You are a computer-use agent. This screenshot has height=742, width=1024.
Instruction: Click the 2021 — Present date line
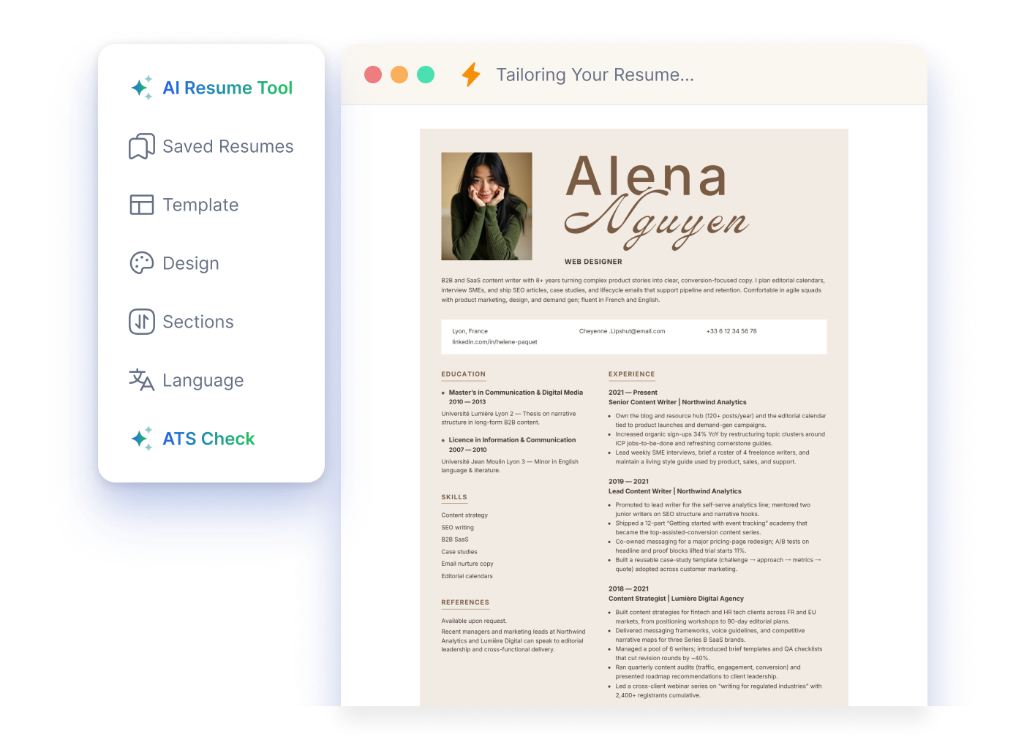(x=633, y=393)
